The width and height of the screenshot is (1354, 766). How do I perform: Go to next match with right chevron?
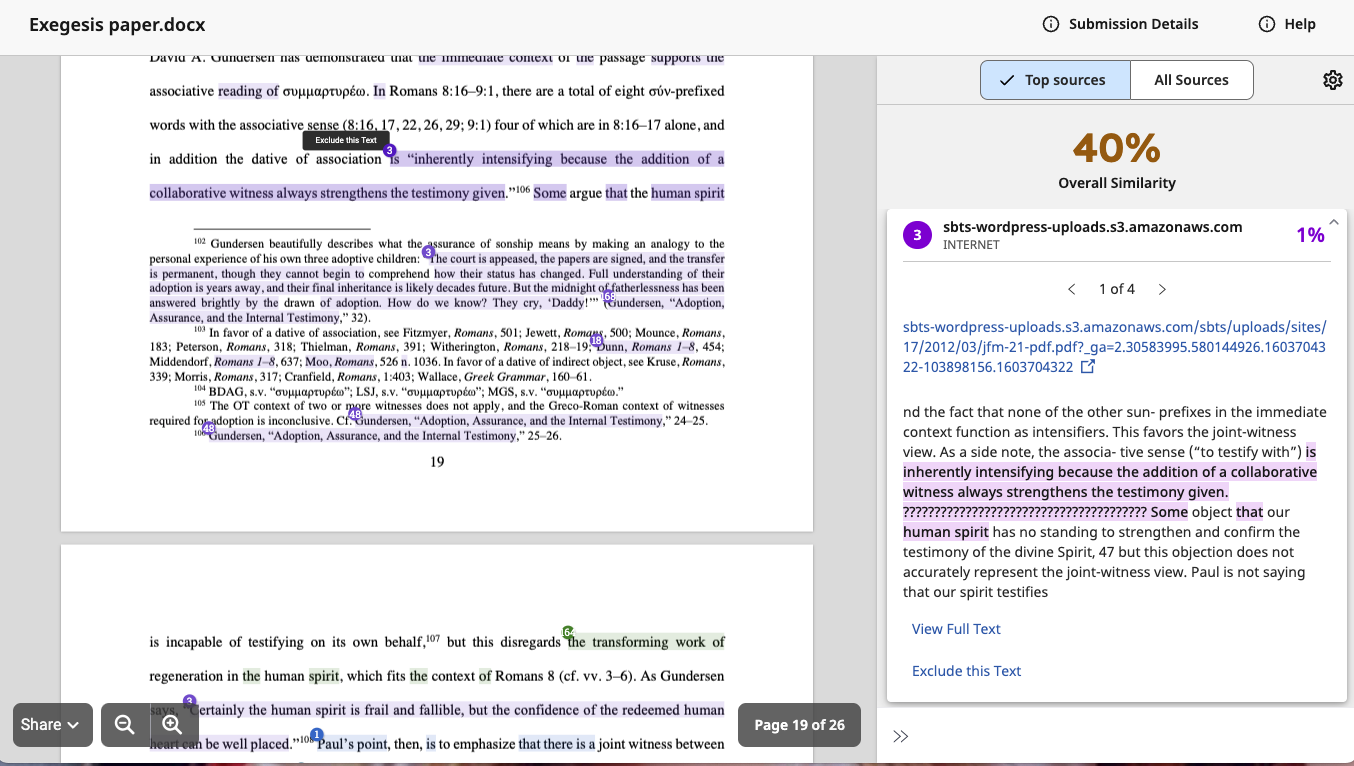click(1162, 289)
